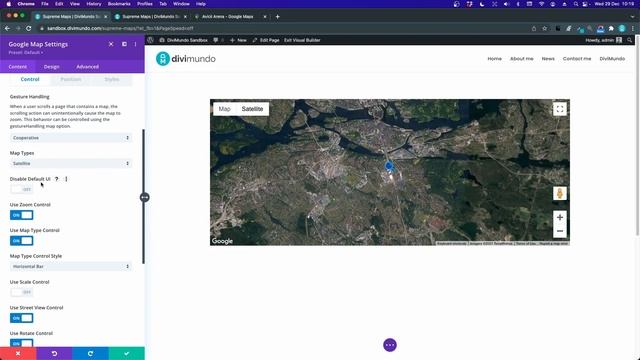This screenshot has width=640, height=360.
Task: Switch to the Content tab
Action: [18, 67]
